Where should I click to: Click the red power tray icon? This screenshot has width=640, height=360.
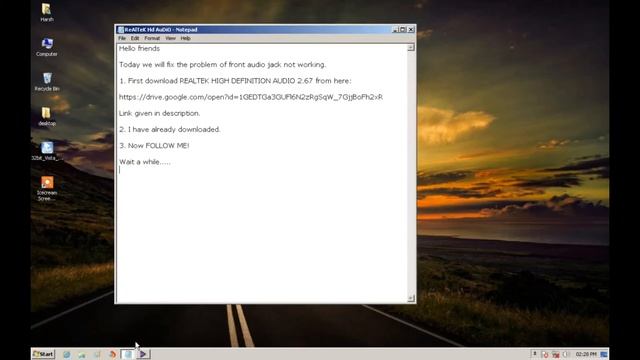[x=546, y=355]
